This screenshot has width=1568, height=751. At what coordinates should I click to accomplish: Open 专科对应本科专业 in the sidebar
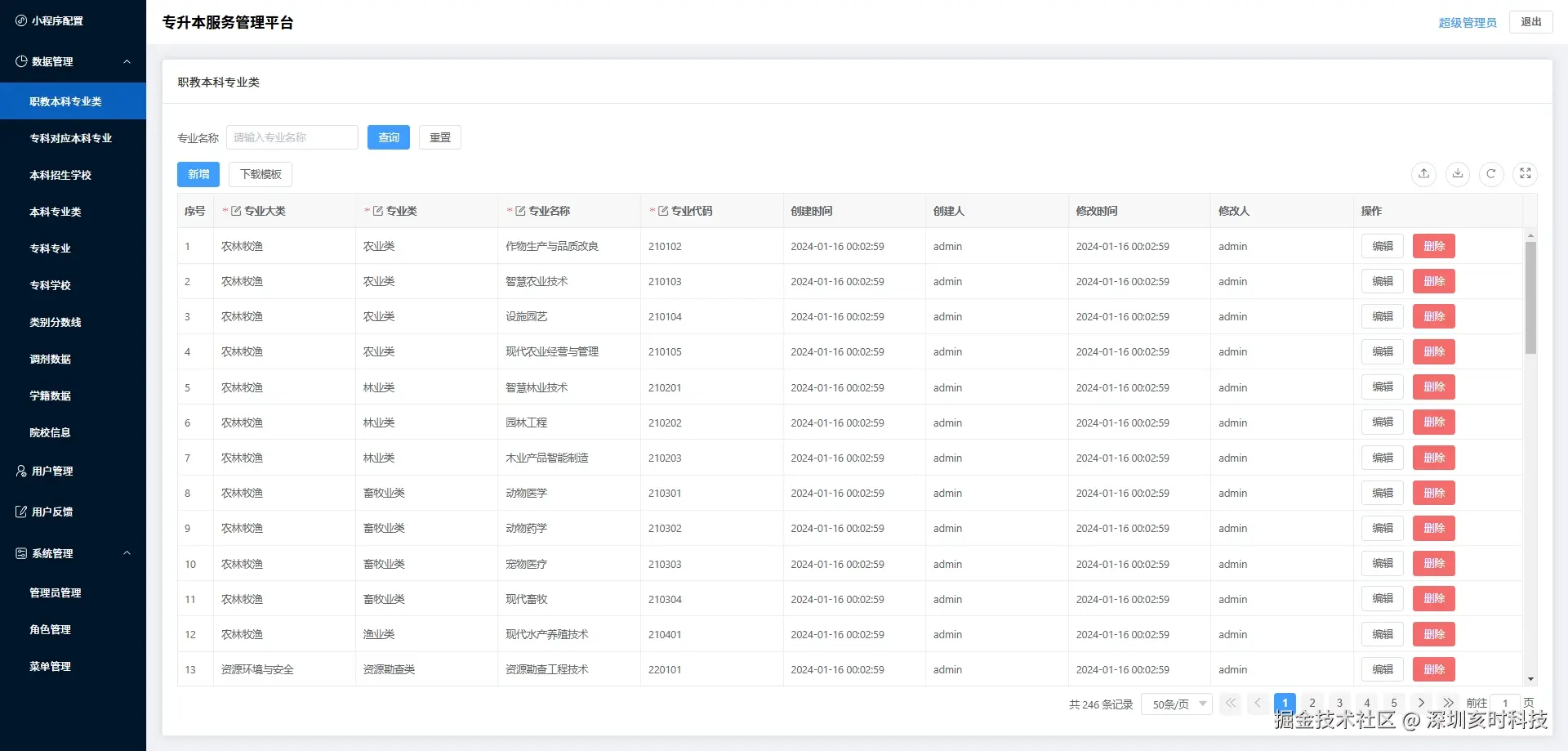[73, 138]
